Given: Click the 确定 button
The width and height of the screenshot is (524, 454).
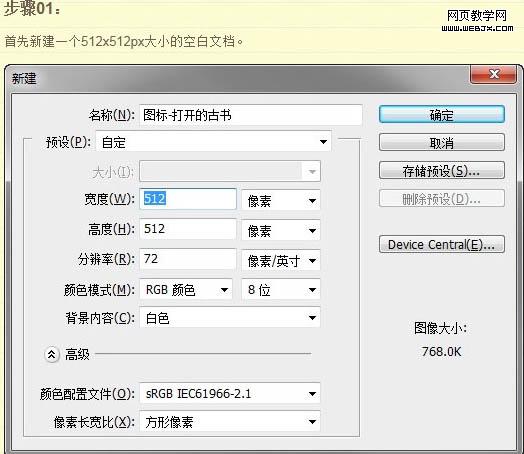Looking at the screenshot, I should pyautogui.click(x=441, y=114).
